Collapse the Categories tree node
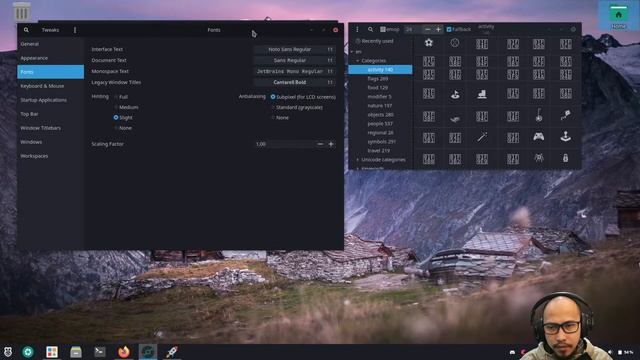640x360 pixels. pyautogui.click(x=358, y=61)
